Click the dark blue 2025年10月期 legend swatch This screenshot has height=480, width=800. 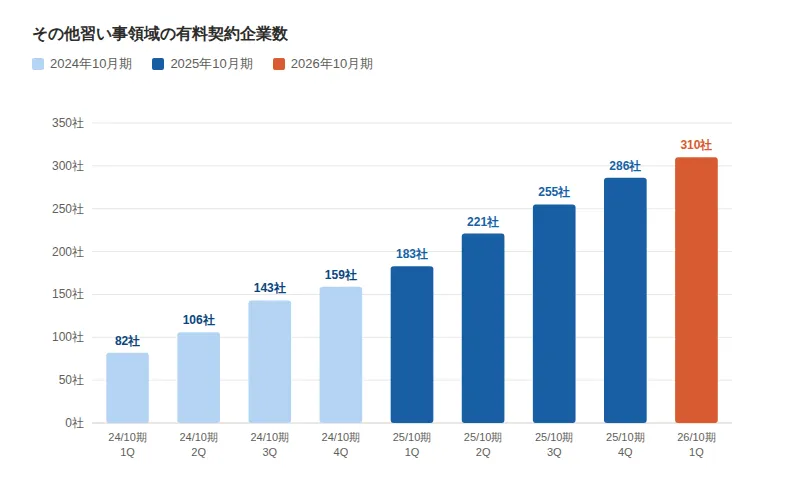[x=159, y=64]
